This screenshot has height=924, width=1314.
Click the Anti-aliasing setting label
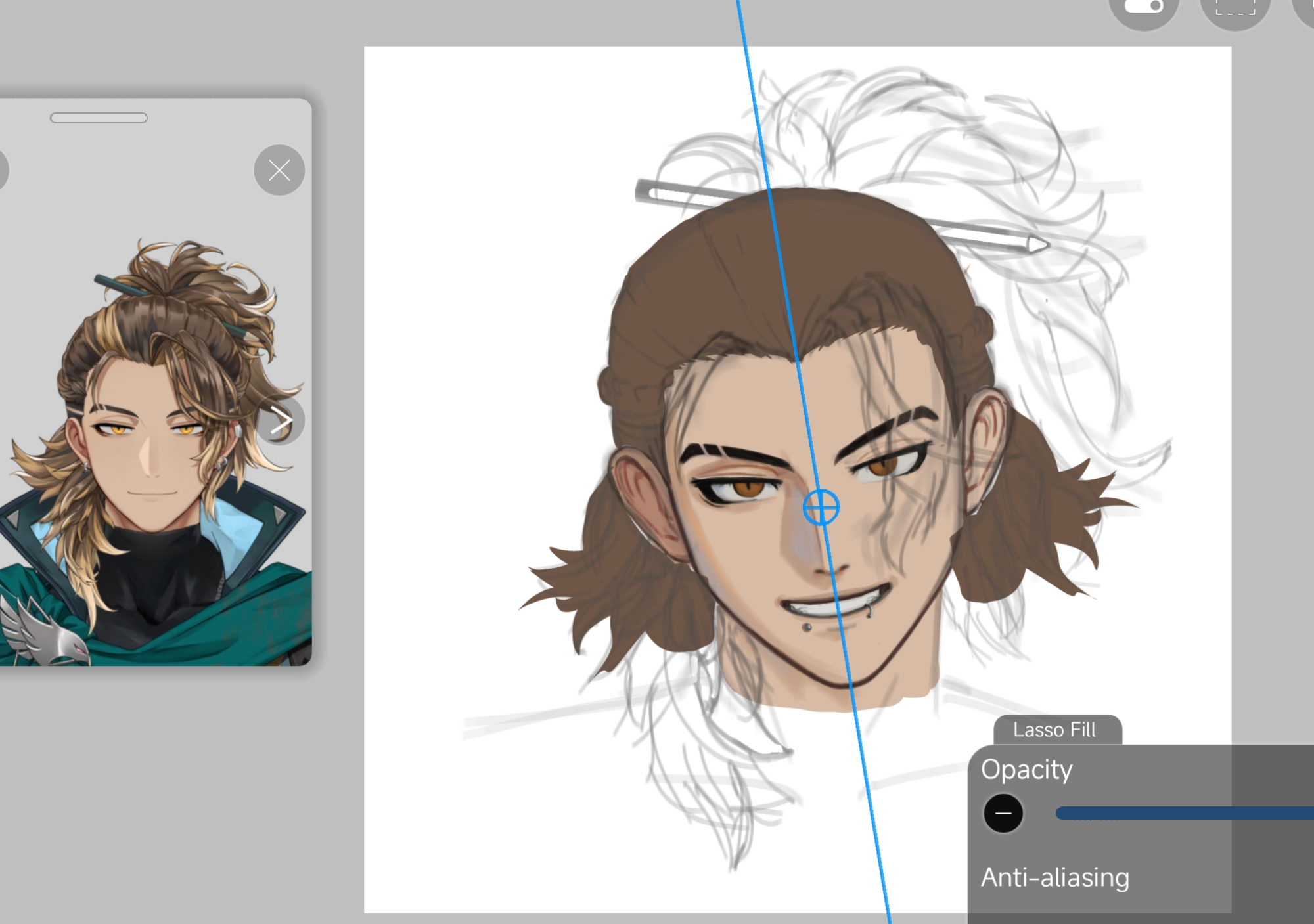pos(1054,877)
